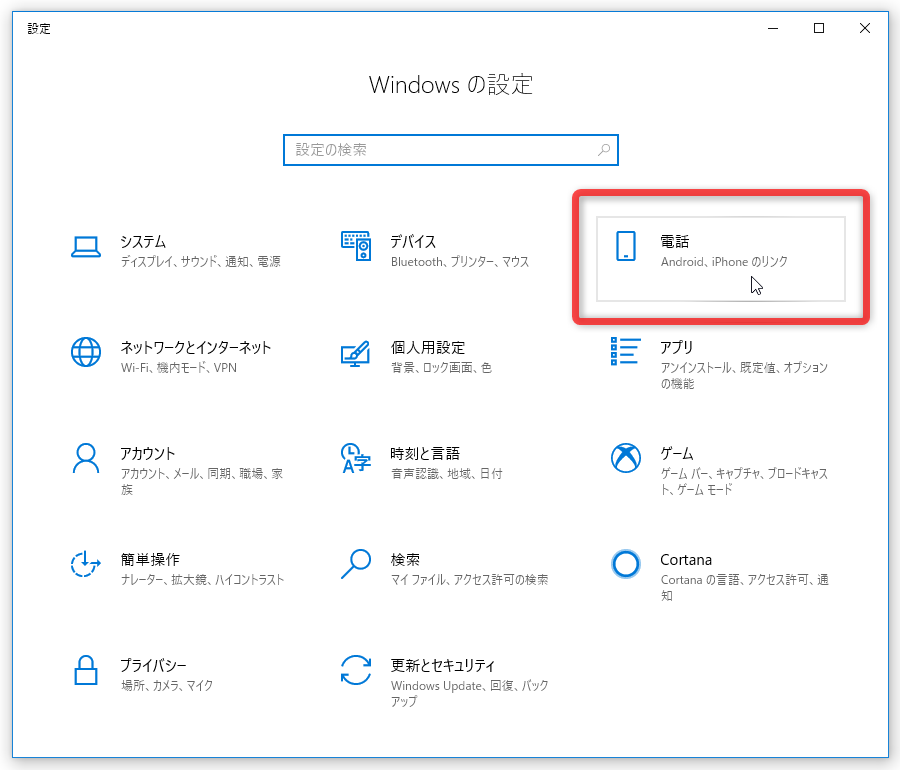Open the 簡単操作 settings title
The height and width of the screenshot is (770, 900).
(x=150, y=559)
